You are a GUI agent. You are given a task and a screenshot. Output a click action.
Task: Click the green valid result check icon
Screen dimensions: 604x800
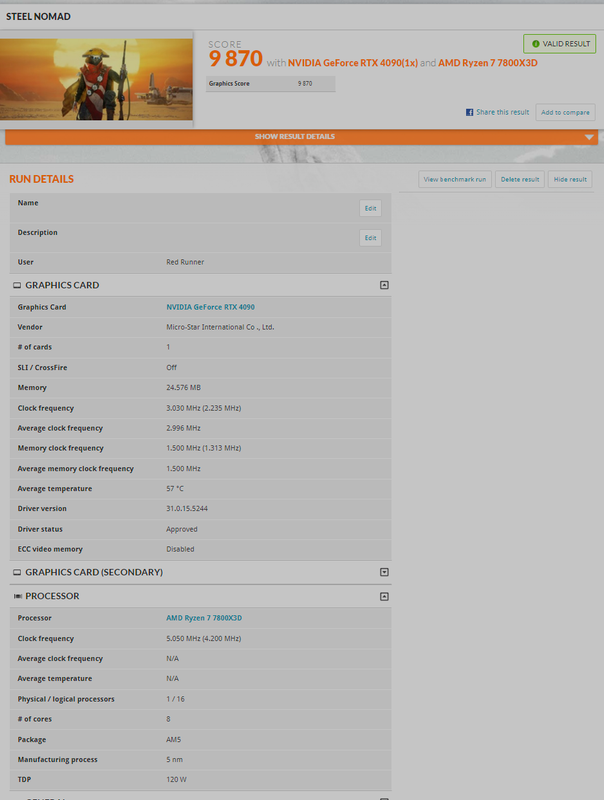pos(536,44)
